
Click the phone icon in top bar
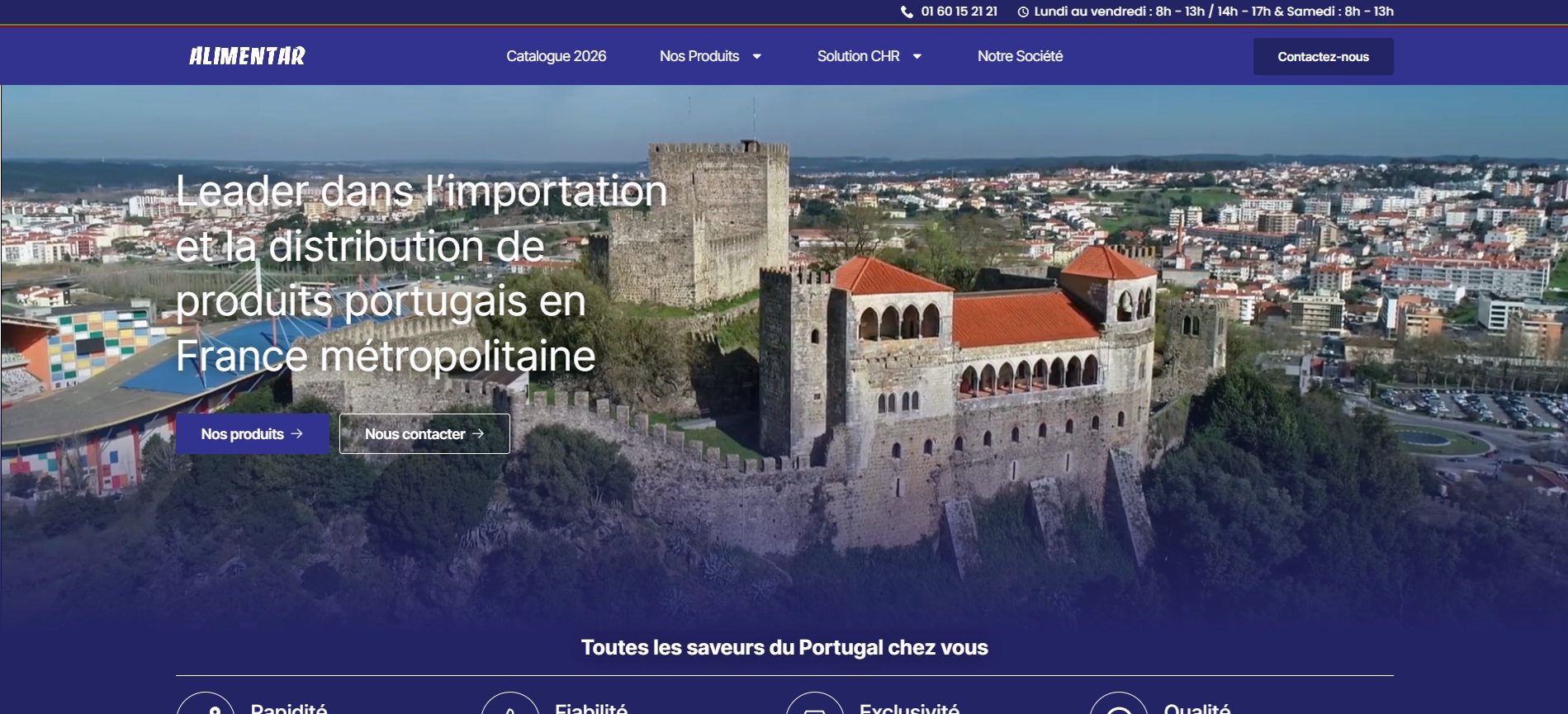tap(907, 12)
